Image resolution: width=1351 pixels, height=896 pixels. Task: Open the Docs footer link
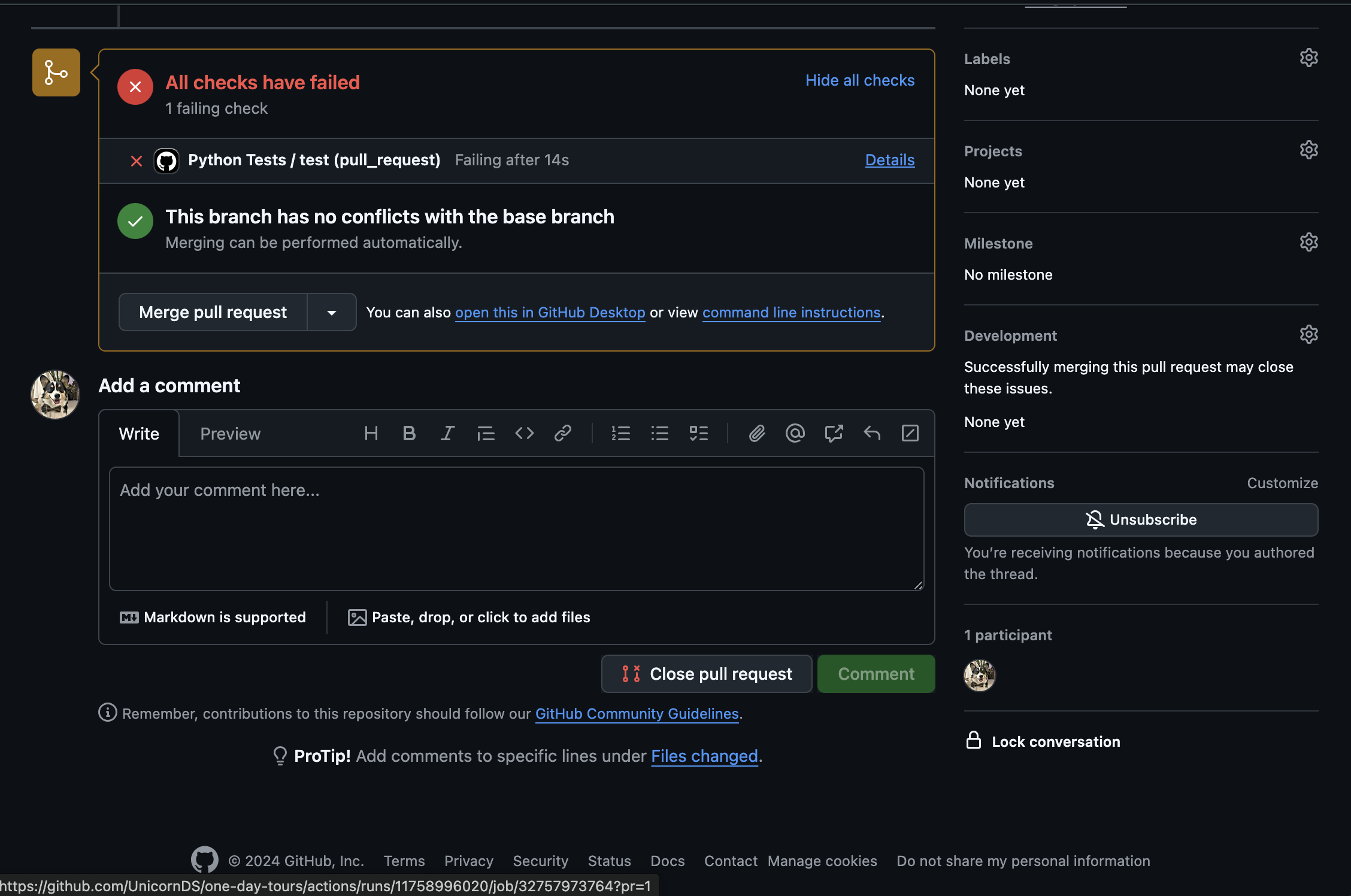click(x=668, y=861)
